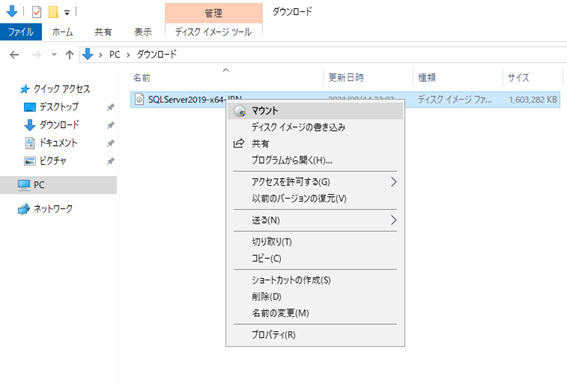Choose マウント from the context menu
Viewport: 567px width, 386px height.
(x=315, y=111)
